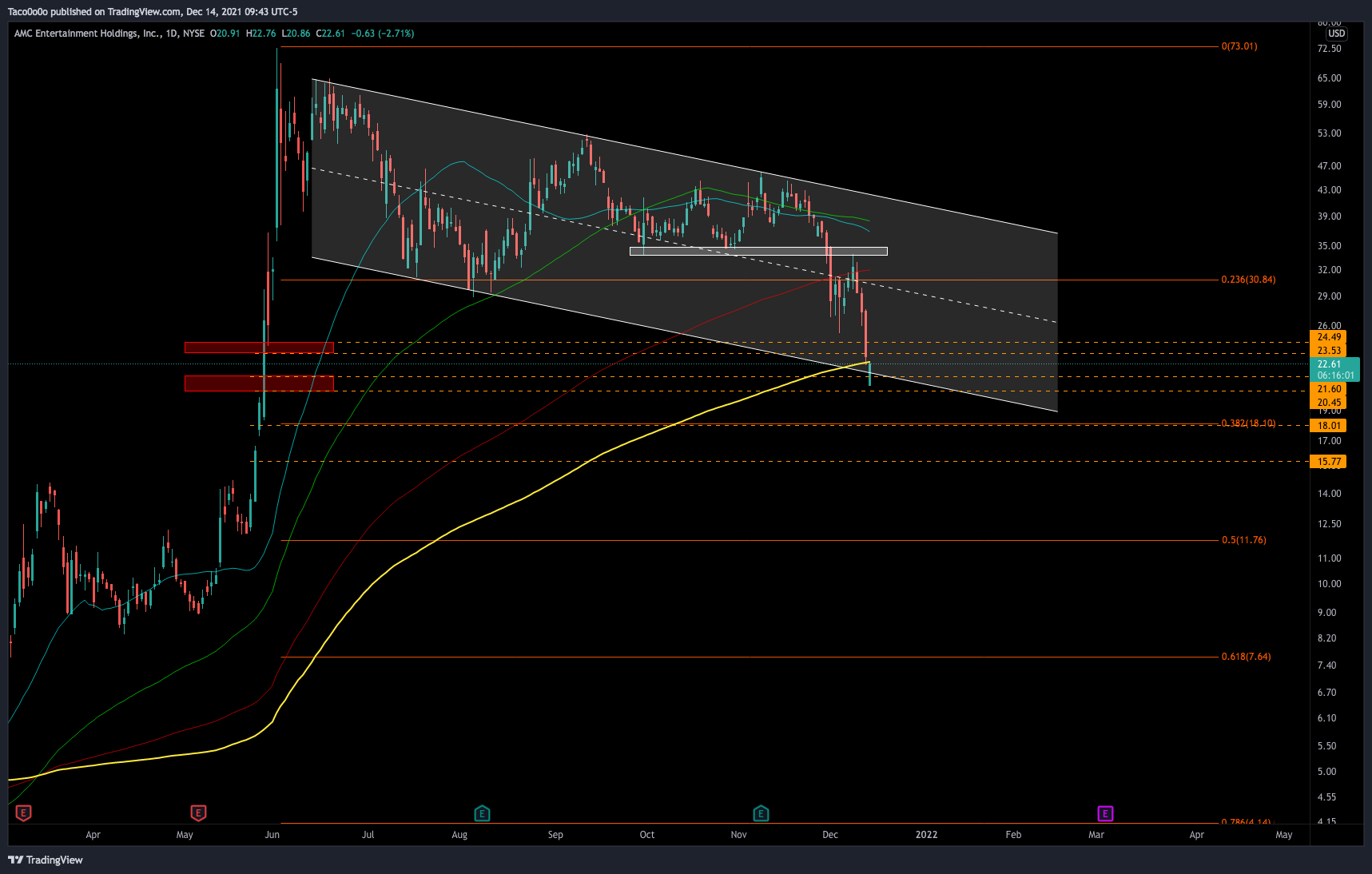This screenshot has height=874, width=1372.
Task: Click the 12.50 price axis value
Action: 1329,524
